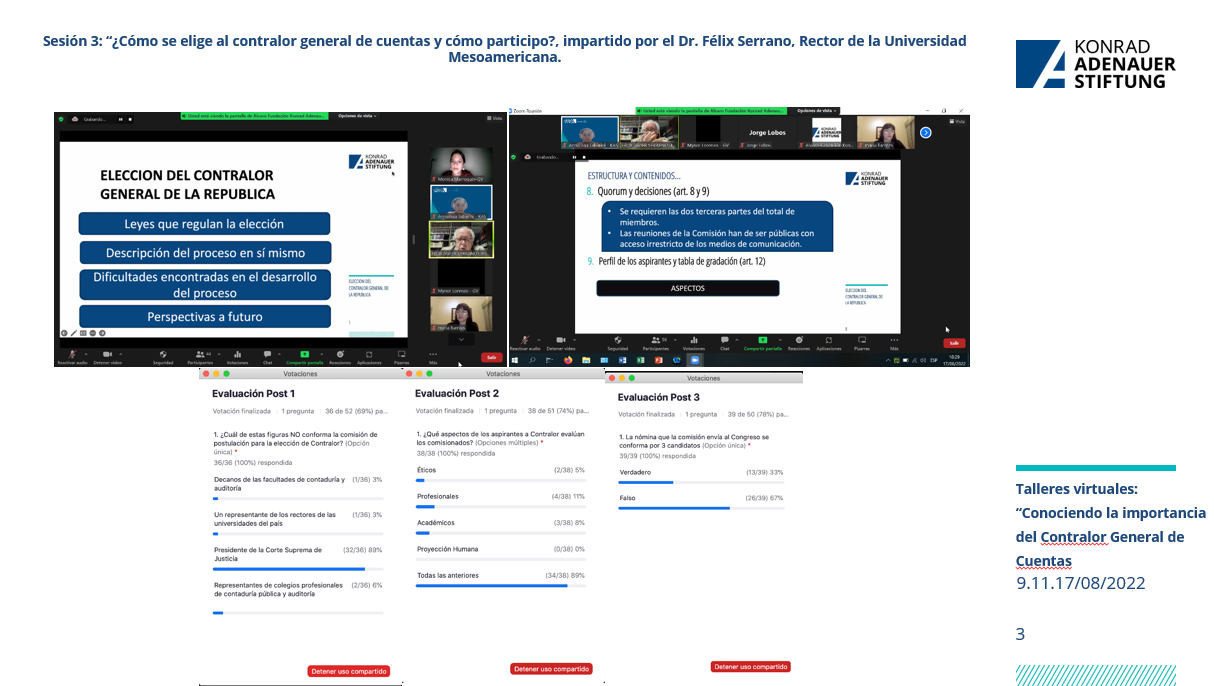Click Detener uso compartido under Evaluación Post 2

551,669
